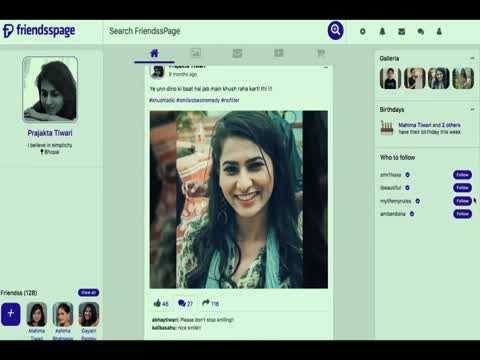Follow the user smrthasa

pos(462,175)
